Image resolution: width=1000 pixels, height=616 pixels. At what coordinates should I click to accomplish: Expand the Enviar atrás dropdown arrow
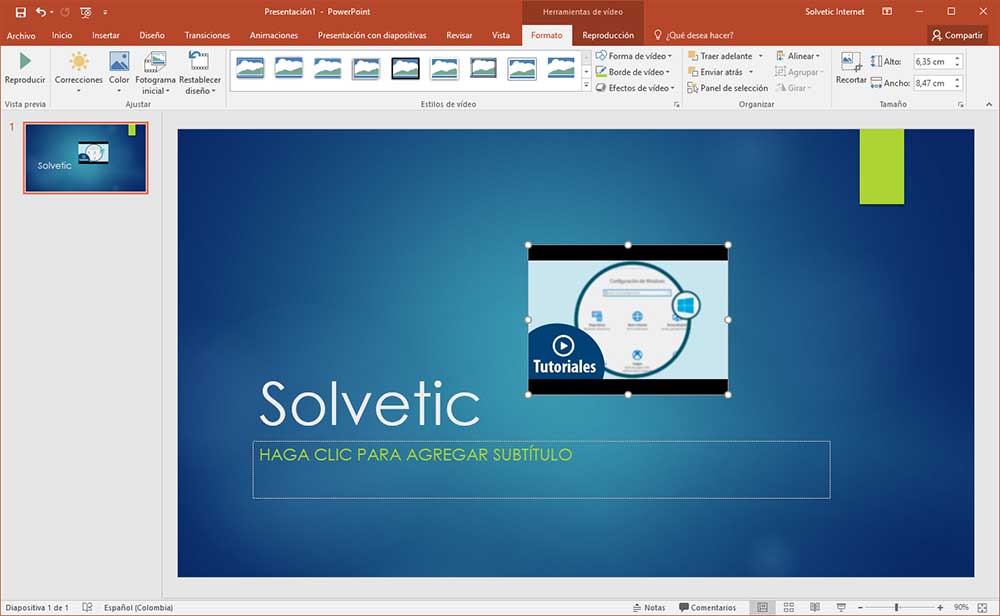[751, 71]
